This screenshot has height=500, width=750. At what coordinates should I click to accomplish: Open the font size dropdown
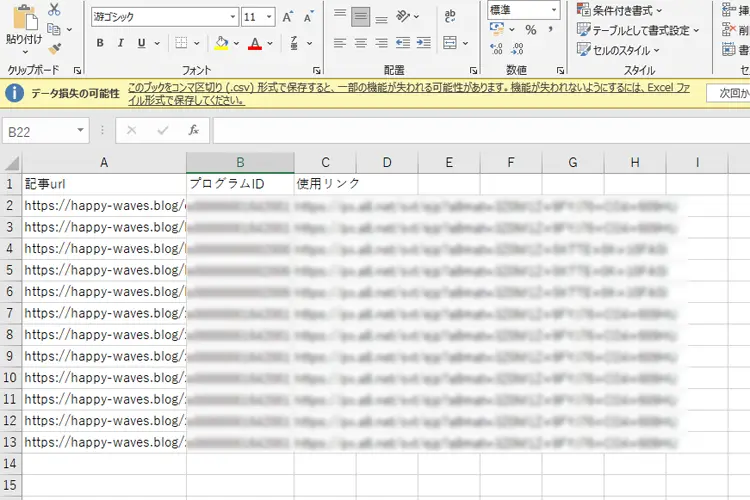(x=270, y=17)
